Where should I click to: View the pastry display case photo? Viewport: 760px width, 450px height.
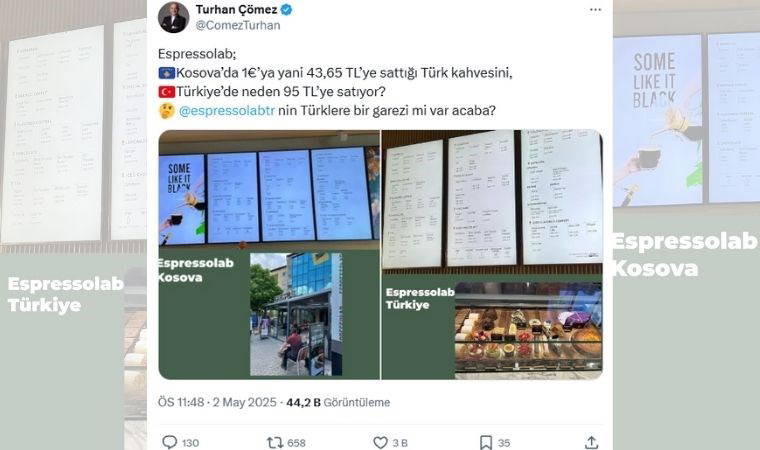[x=528, y=331]
